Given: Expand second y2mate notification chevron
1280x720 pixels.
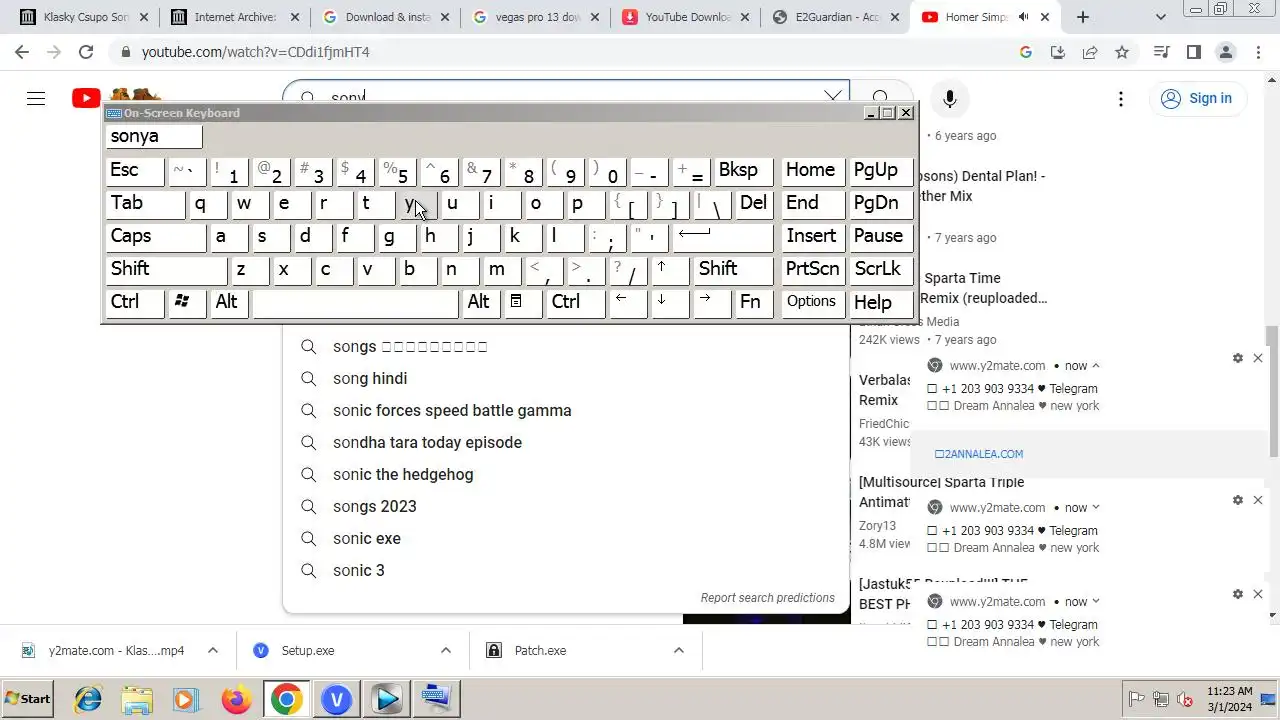Looking at the screenshot, I should [x=1096, y=508].
